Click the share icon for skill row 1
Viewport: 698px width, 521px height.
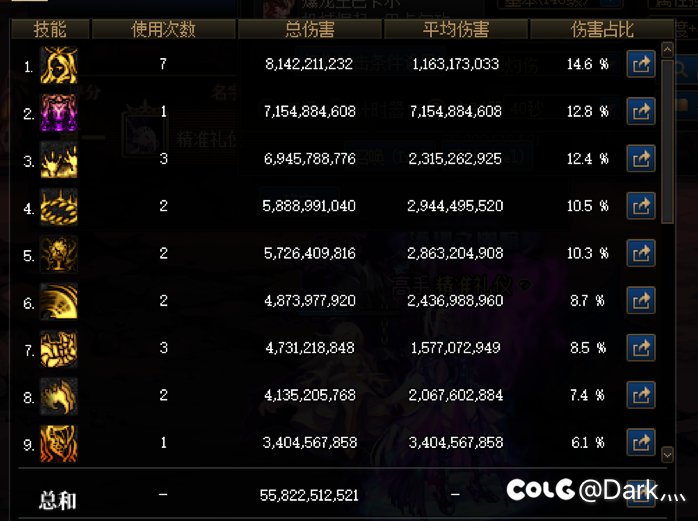pyautogui.click(x=641, y=64)
